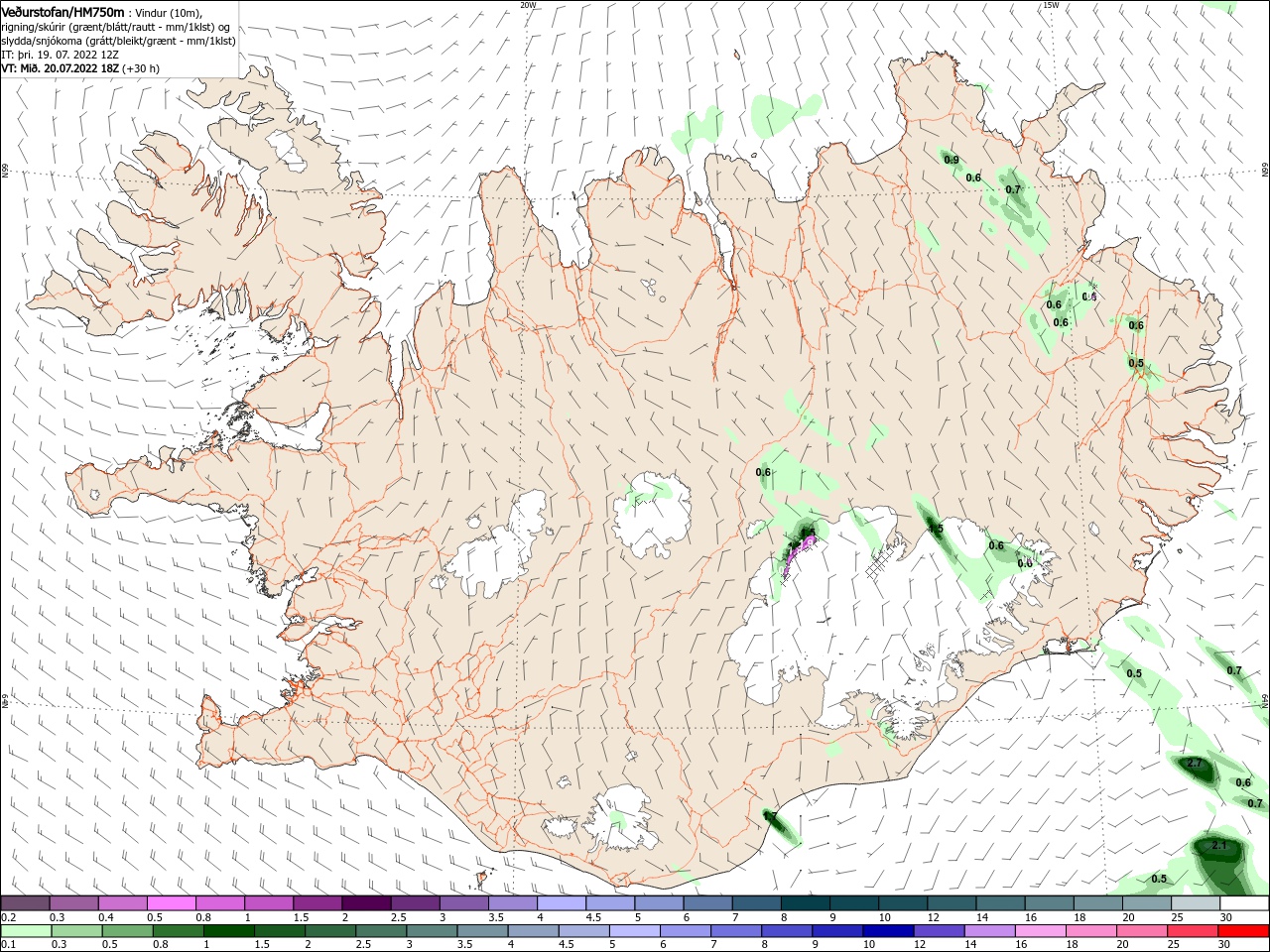1270x952 pixels.
Task: Click the 2.1 precipitation value near bottom right
Action: pos(1220,846)
